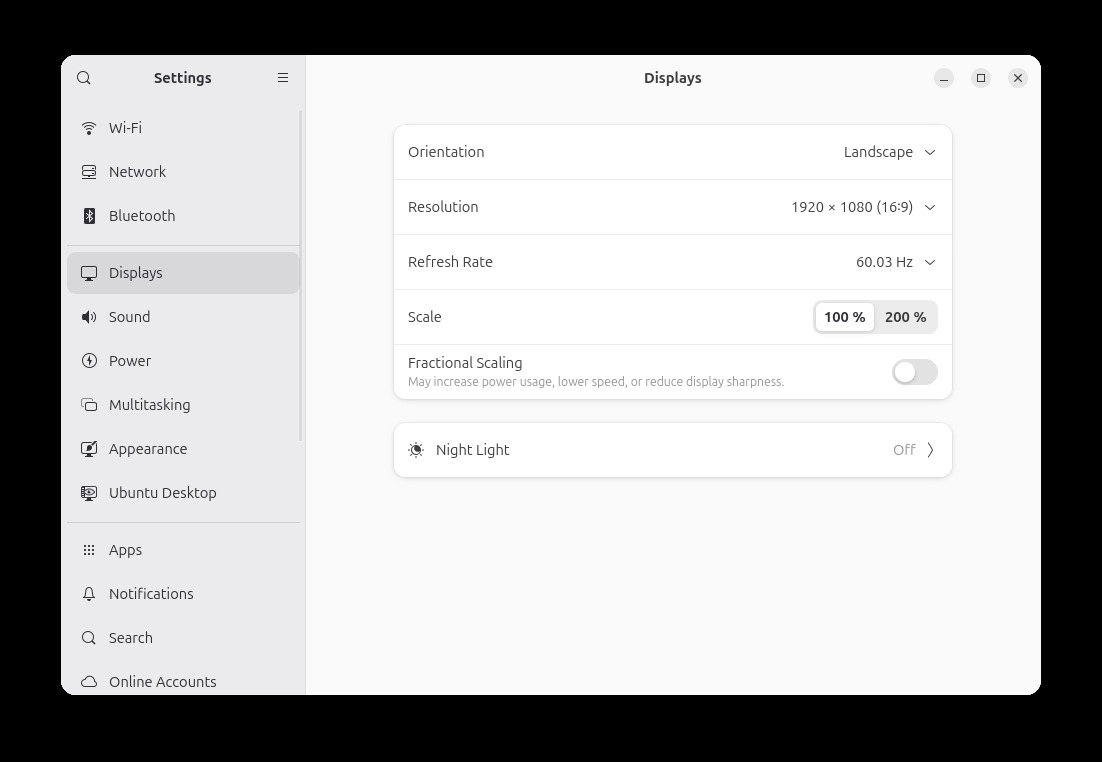Click the sidebar vertical scrollbar
This screenshot has height=762, width=1102.
301,276
